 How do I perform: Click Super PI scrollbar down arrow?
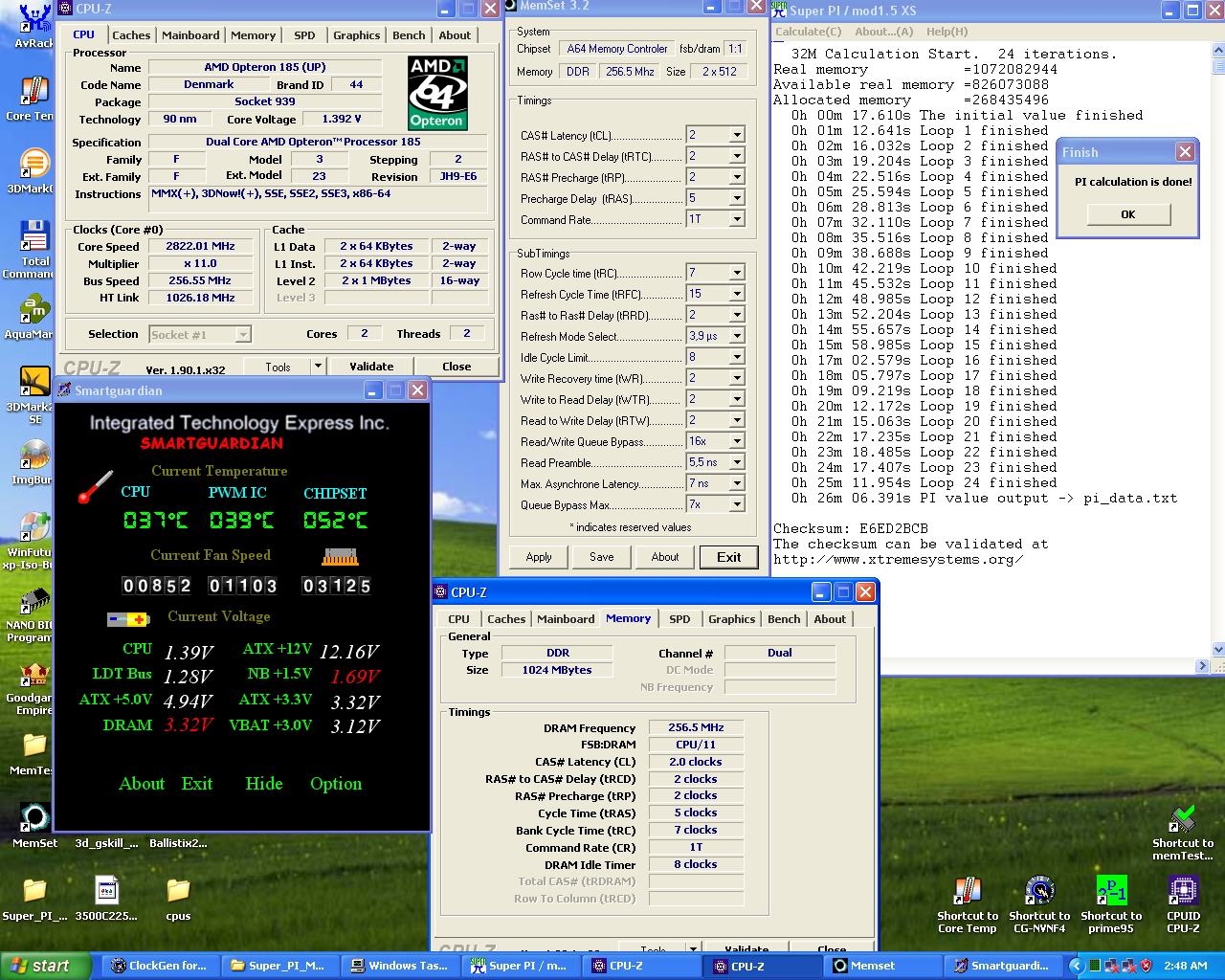1217,649
